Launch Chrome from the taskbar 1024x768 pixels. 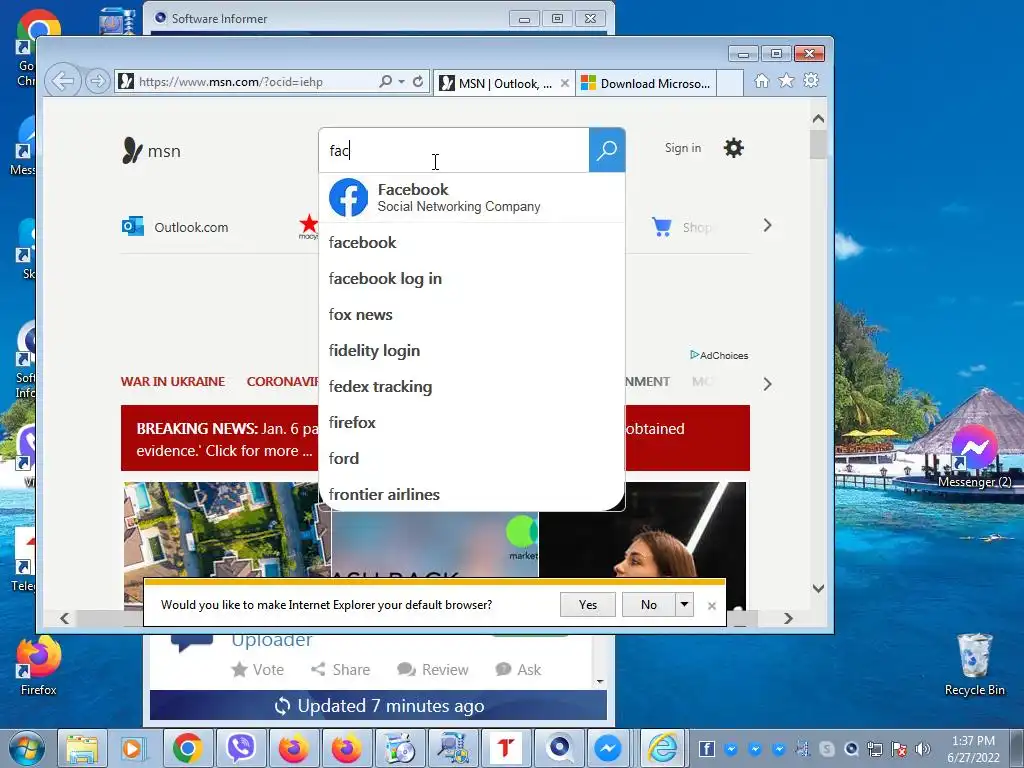(187, 748)
